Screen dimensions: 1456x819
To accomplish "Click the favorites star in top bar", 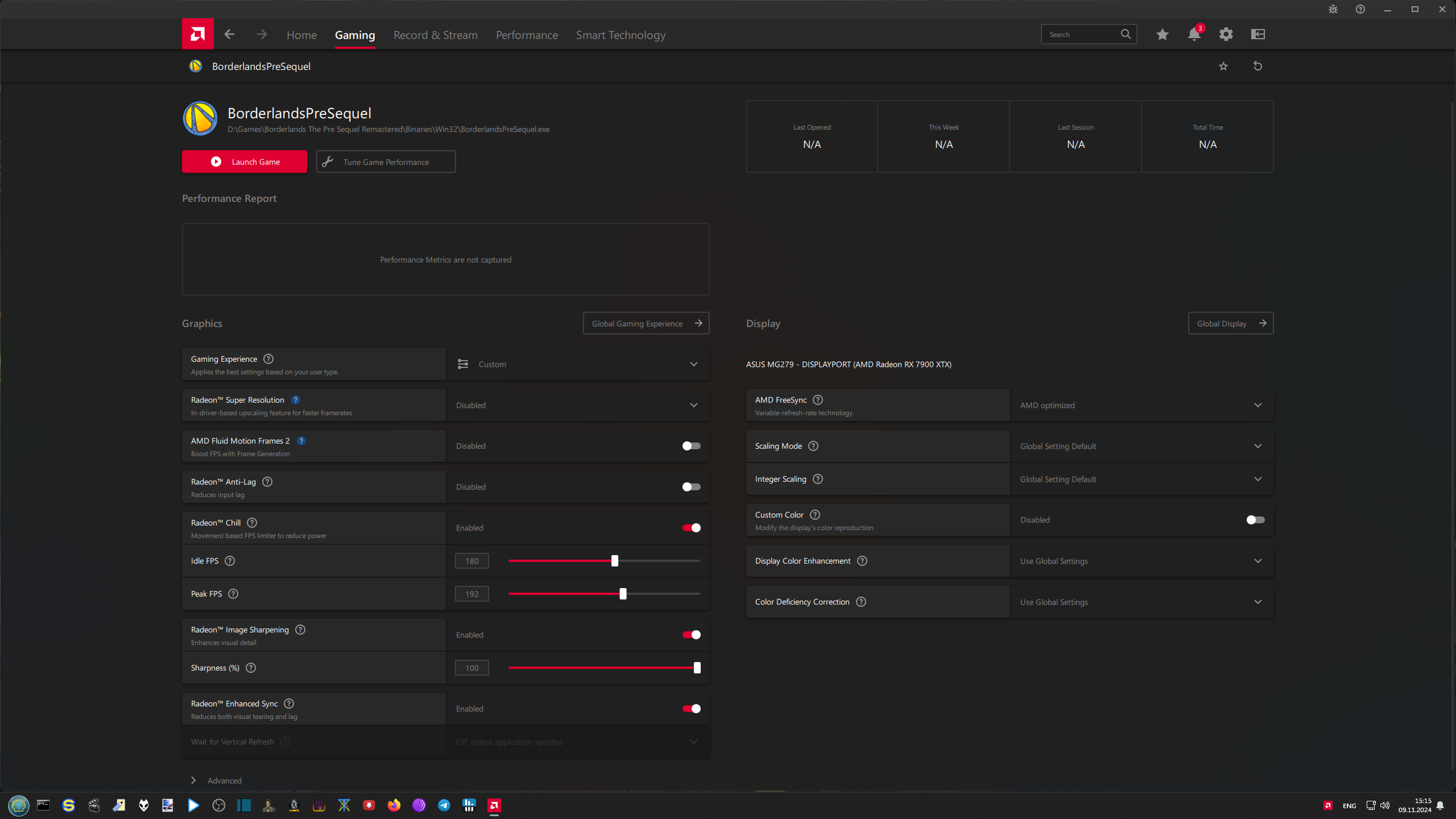I will click(1162, 35).
